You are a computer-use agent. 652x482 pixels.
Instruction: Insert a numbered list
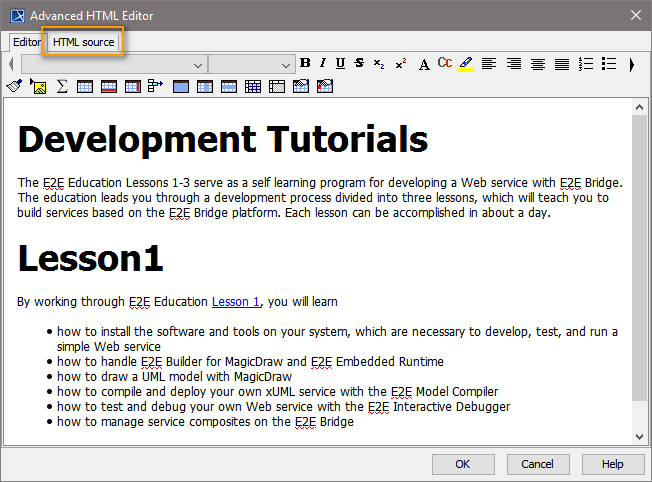pos(586,64)
